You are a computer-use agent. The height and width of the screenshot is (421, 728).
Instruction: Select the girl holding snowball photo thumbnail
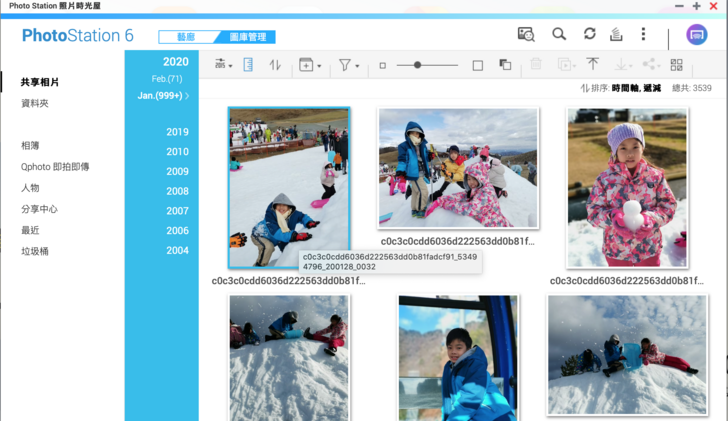(626, 188)
